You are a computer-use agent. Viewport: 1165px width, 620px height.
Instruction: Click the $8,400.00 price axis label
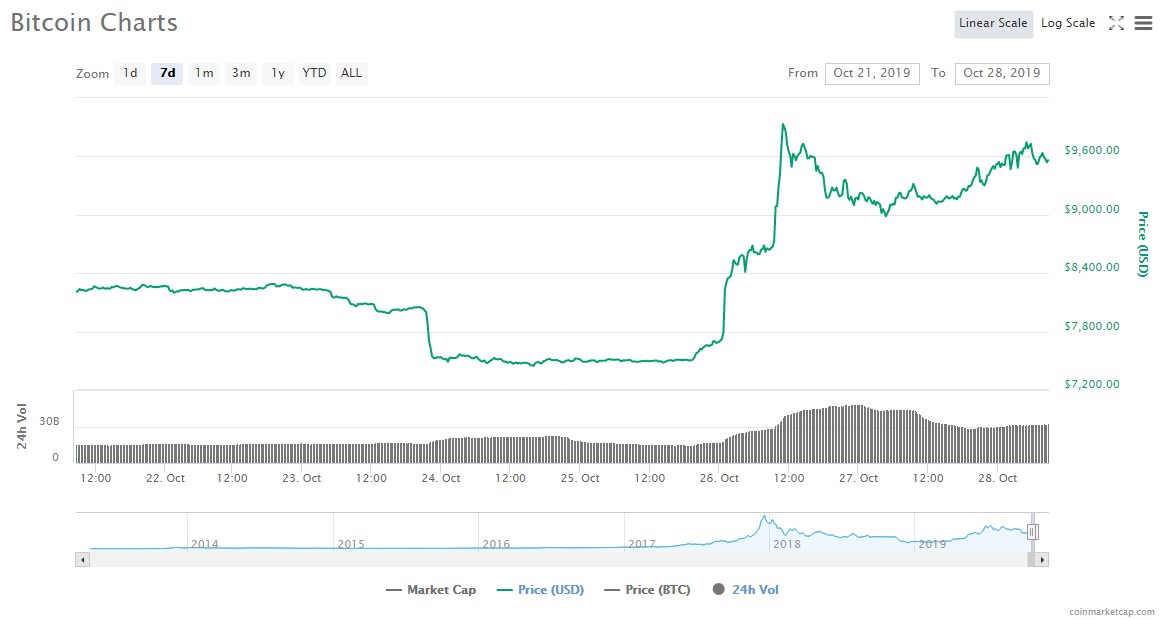(1091, 267)
